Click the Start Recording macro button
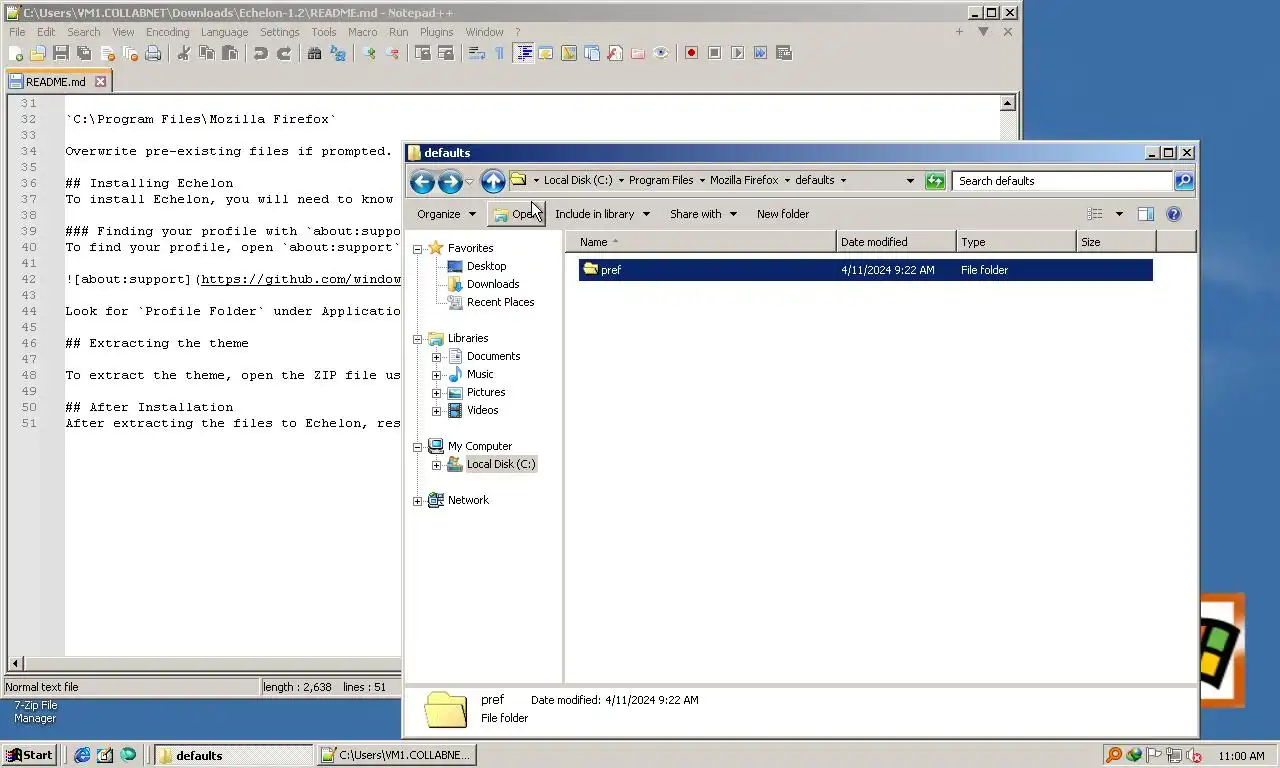 click(x=691, y=53)
